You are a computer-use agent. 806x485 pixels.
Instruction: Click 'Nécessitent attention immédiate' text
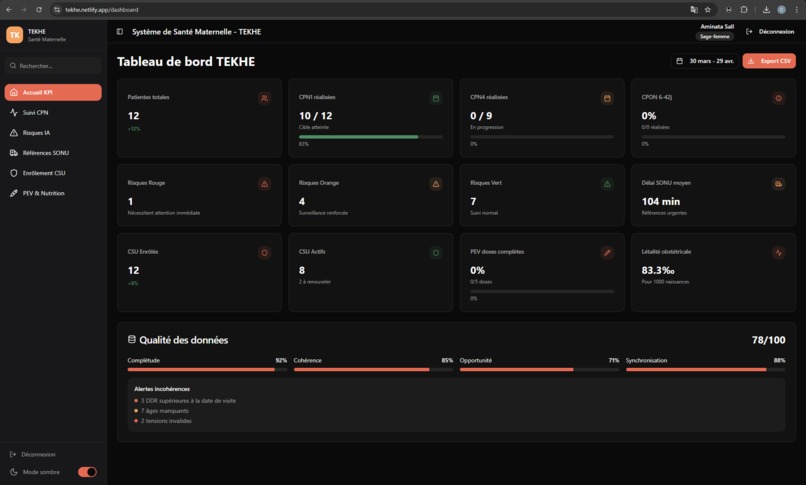click(164, 213)
